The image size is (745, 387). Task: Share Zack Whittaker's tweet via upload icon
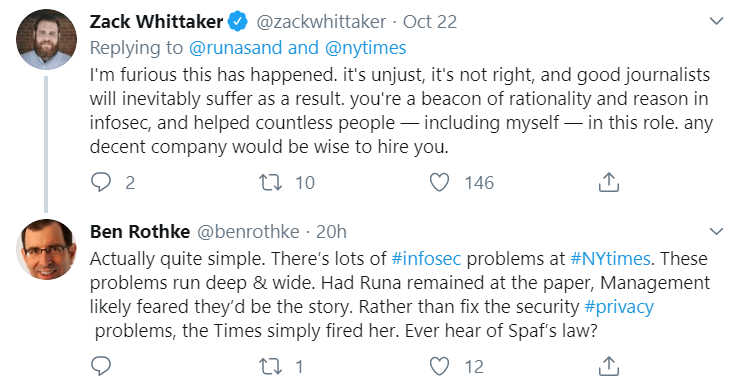pyautogui.click(x=609, y=182)
